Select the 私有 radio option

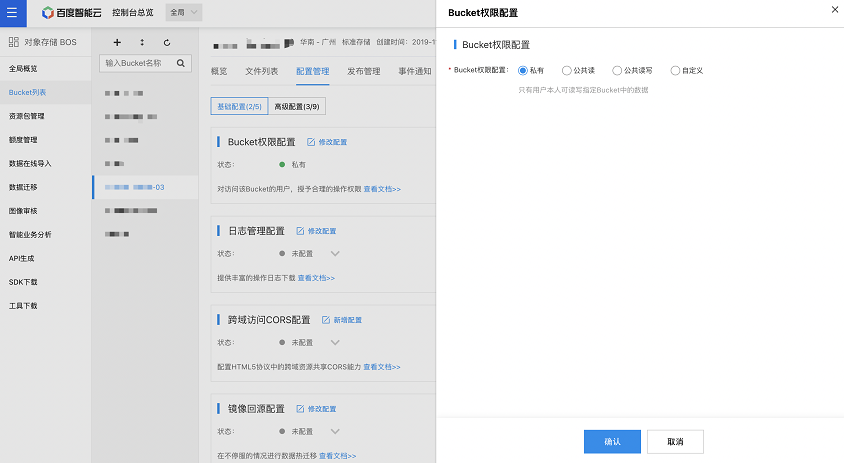coord(523,71)
